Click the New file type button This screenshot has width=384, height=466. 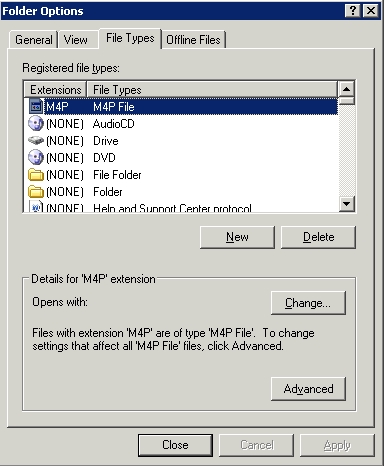237,237
